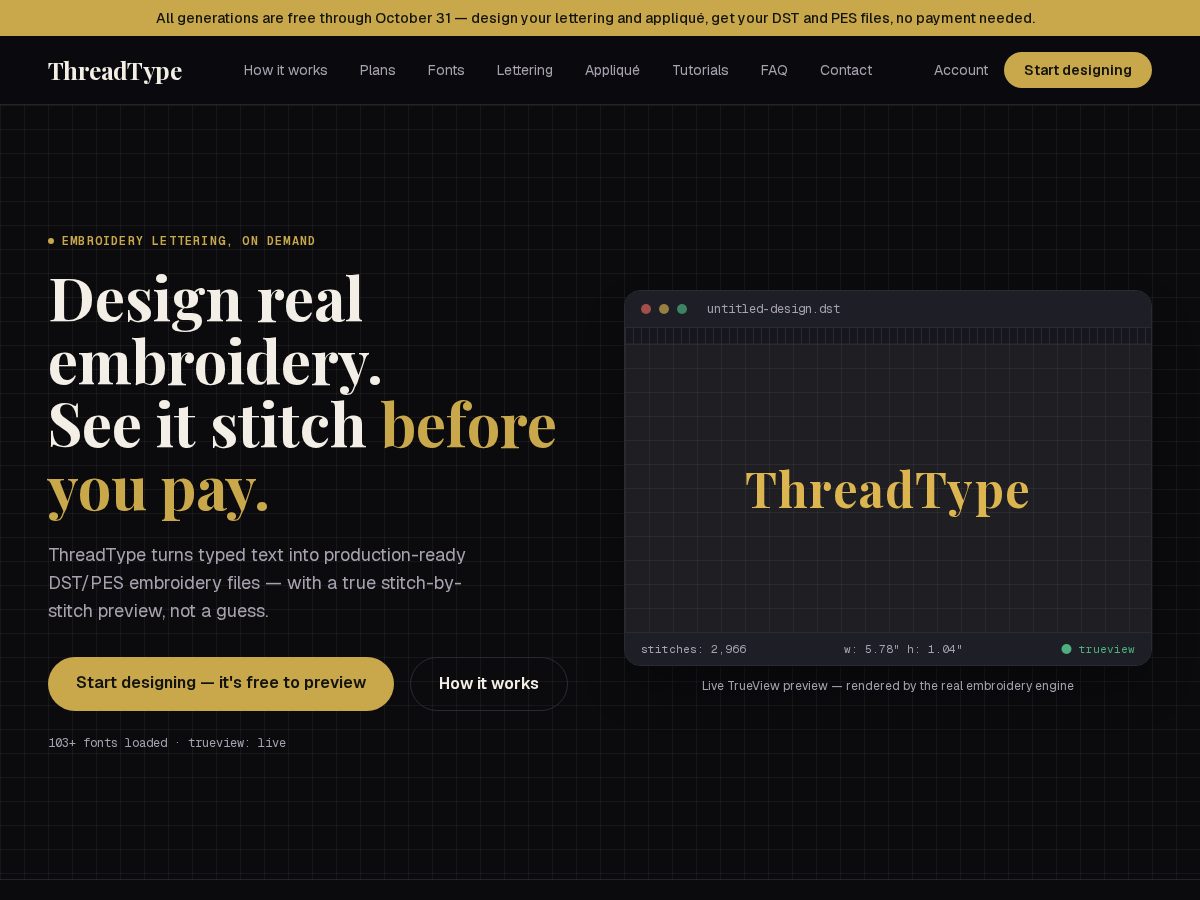Viewport: 1200px width, 900px height.
Task: Click the 103+ fonts loaded status text
Action: click(167, 743)
